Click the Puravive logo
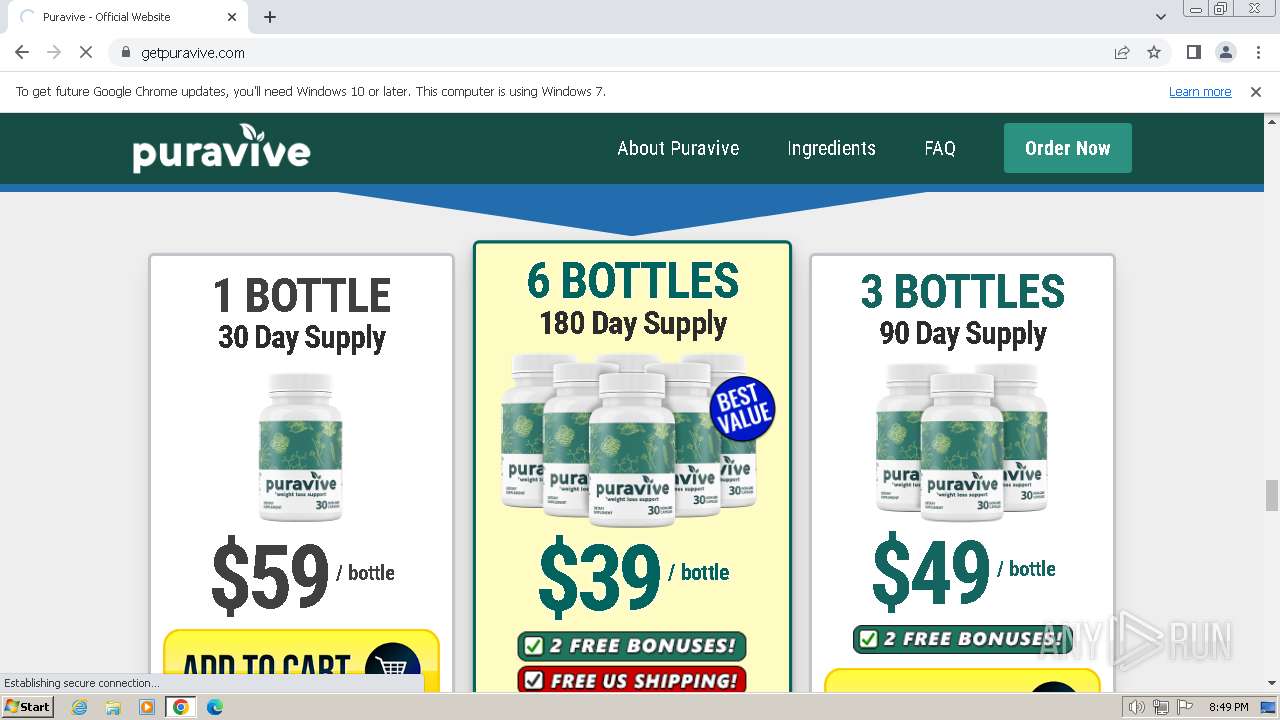1280x720 pixels. coord(221,148)
